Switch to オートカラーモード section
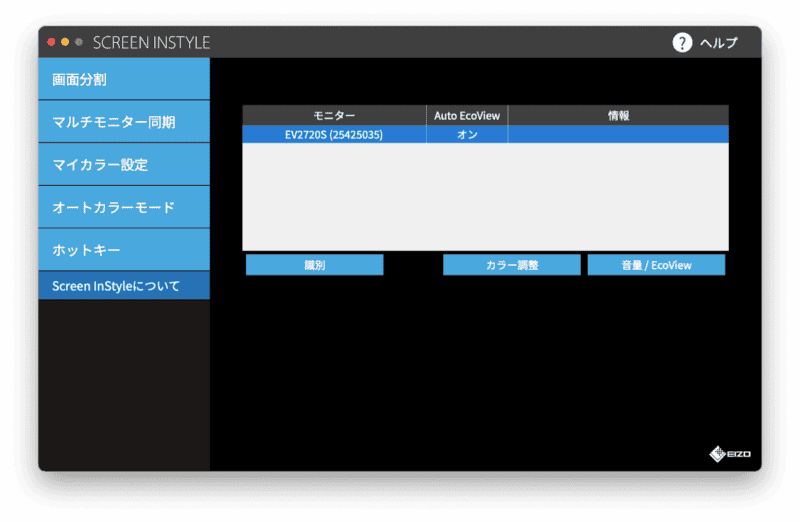This screenshot has height=522, width=800. click(124, 207)
